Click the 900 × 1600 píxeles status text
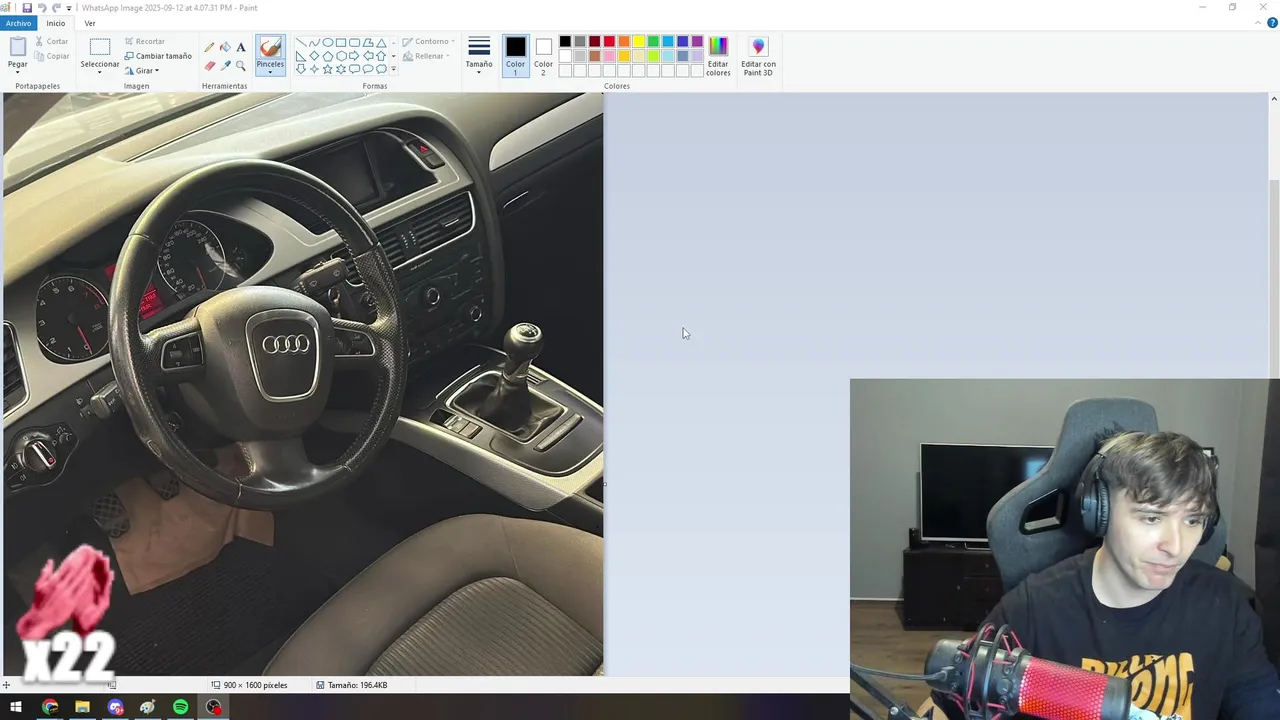Image resolution: width=1280 pixels, height=720 pixels. [x=255, y=685]
